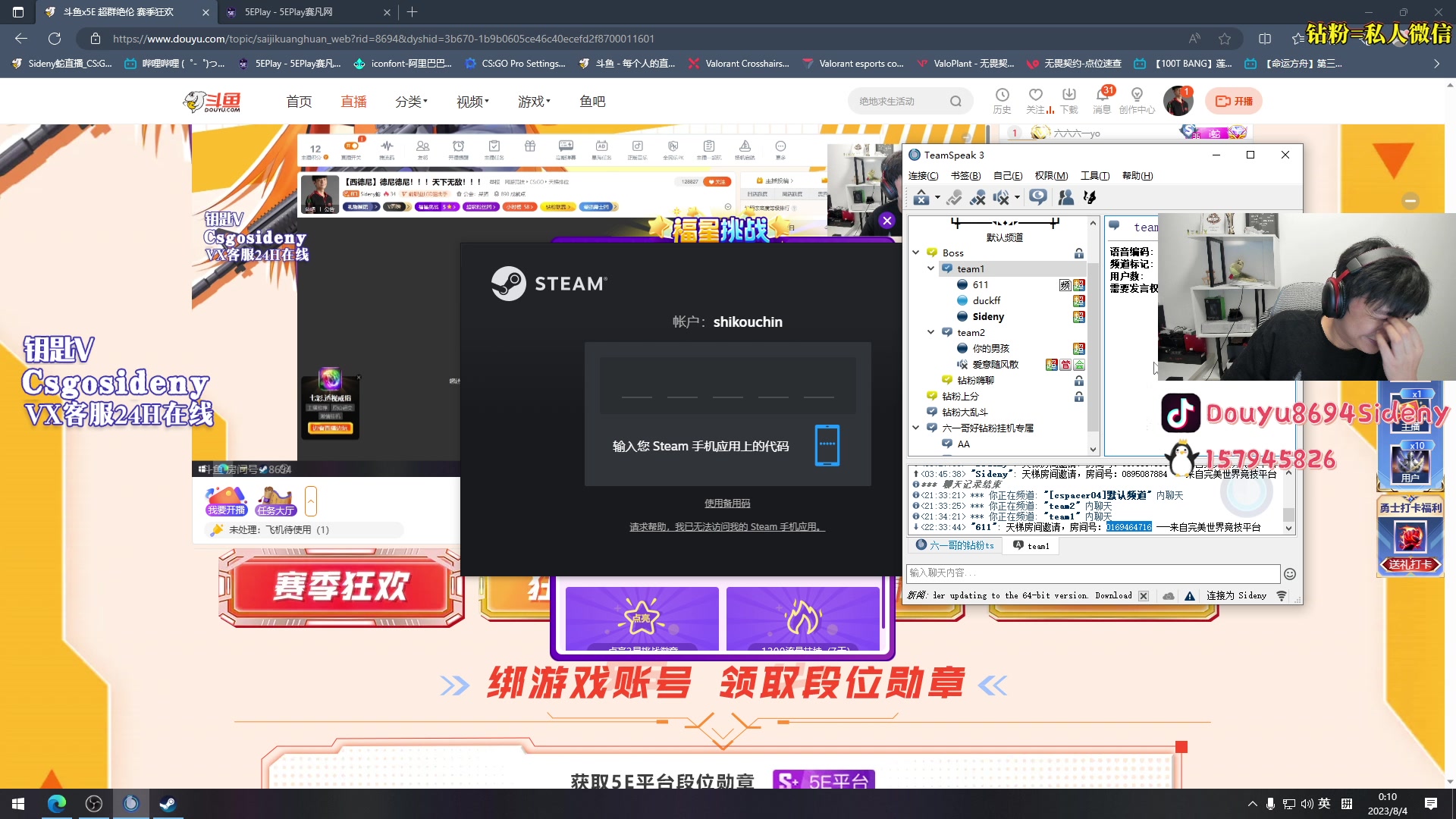1456x819 pixels.
Task: Open the 工具(T) menu in TeamSpeak
Action: point(1094,175)
